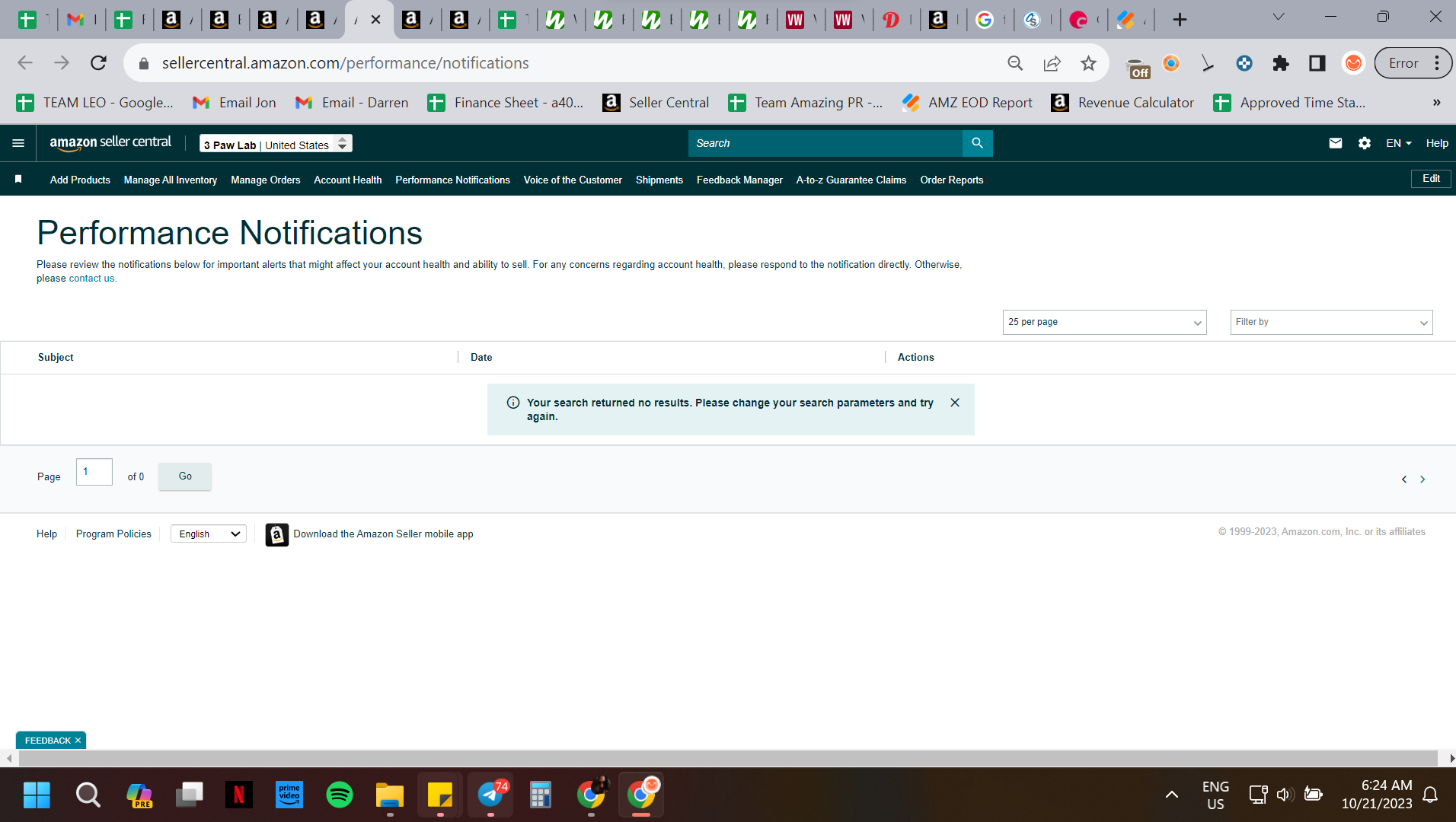Open the Help link in the header
Image resolution: width=1456 pixels, height=822 pixels.
click(1437, 143)
